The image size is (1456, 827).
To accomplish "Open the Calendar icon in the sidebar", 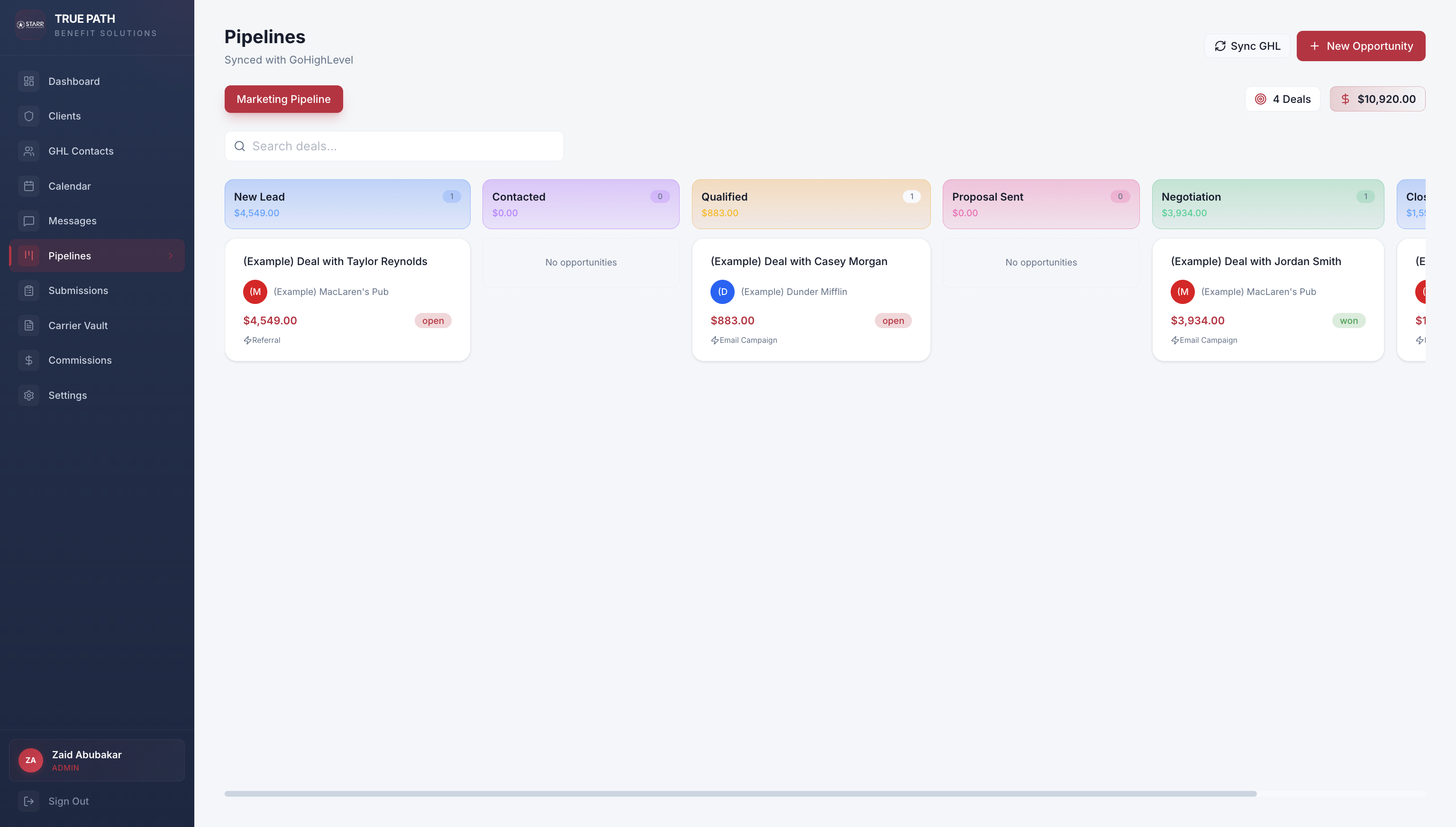I will pyautogui.click(x=29, y=186).
